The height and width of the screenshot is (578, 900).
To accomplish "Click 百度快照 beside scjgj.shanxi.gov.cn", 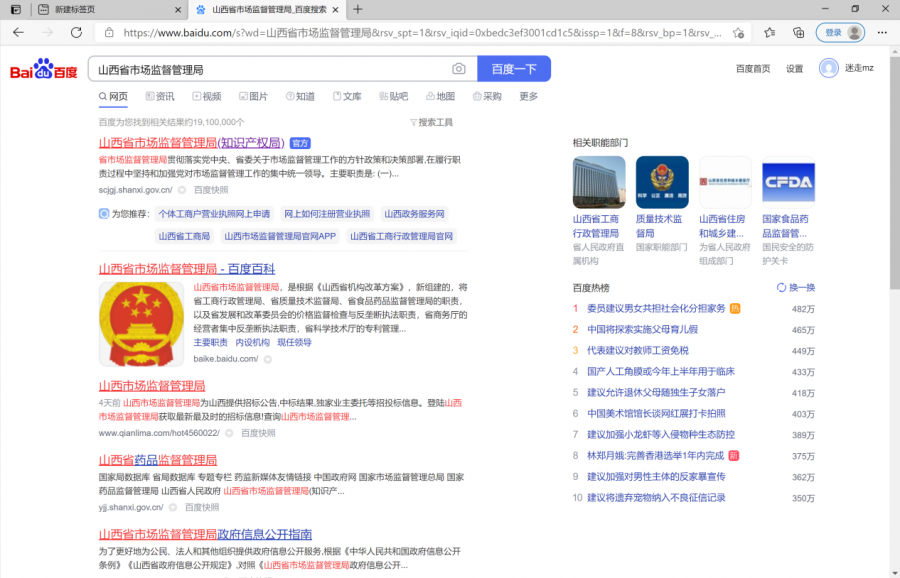I will [x=211, y=190].
